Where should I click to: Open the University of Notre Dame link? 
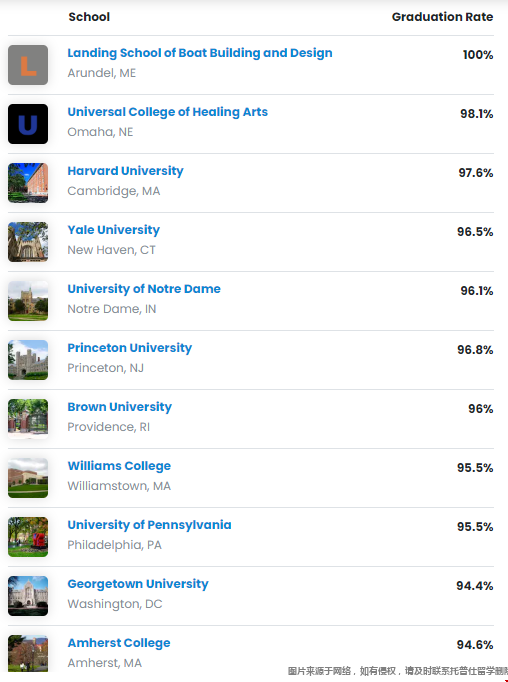144,289
